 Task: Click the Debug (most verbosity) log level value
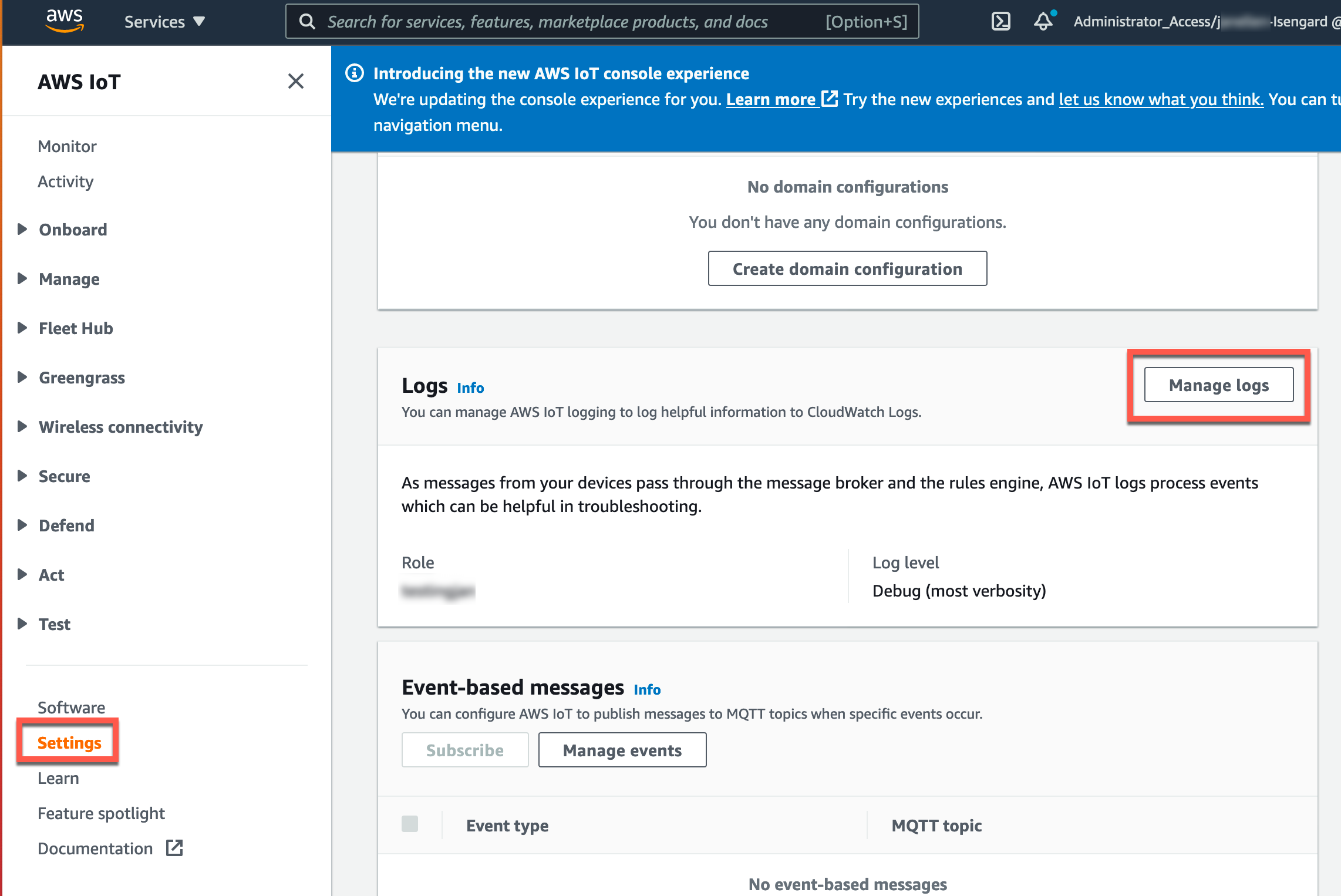point(959,591)
